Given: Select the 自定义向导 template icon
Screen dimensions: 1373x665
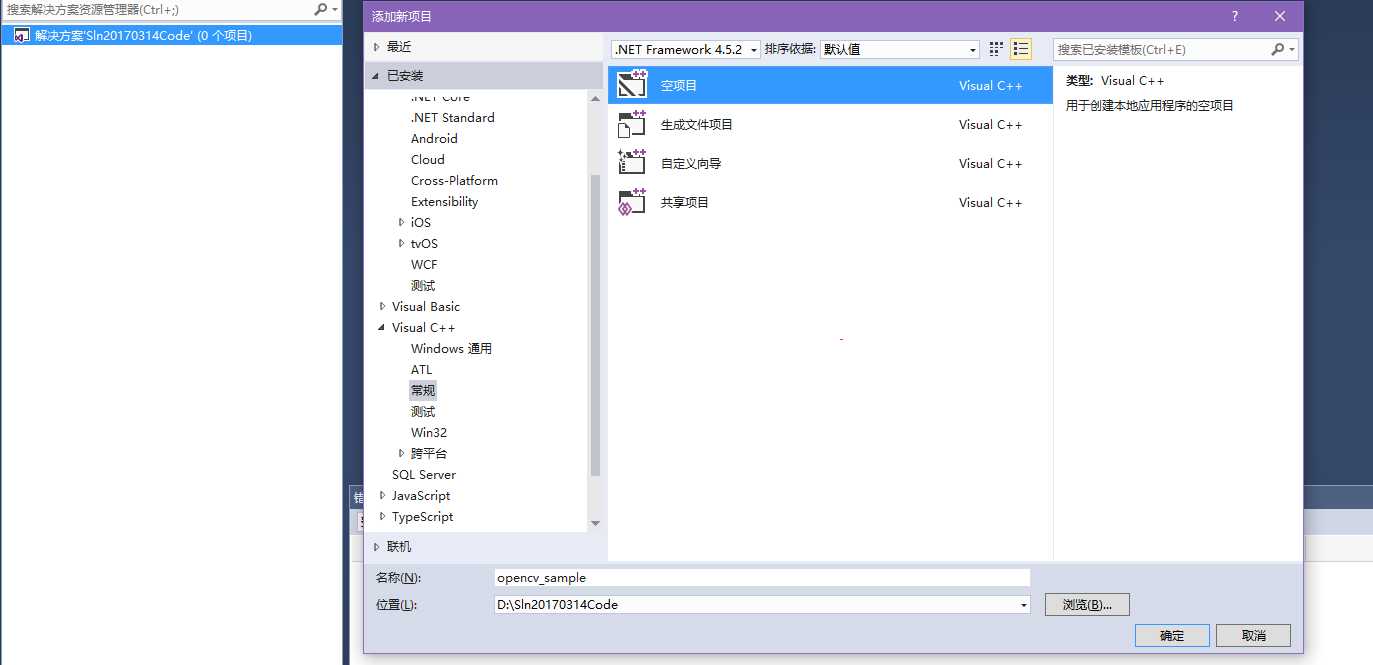Looking at the screenshot, I should [632, 163].
